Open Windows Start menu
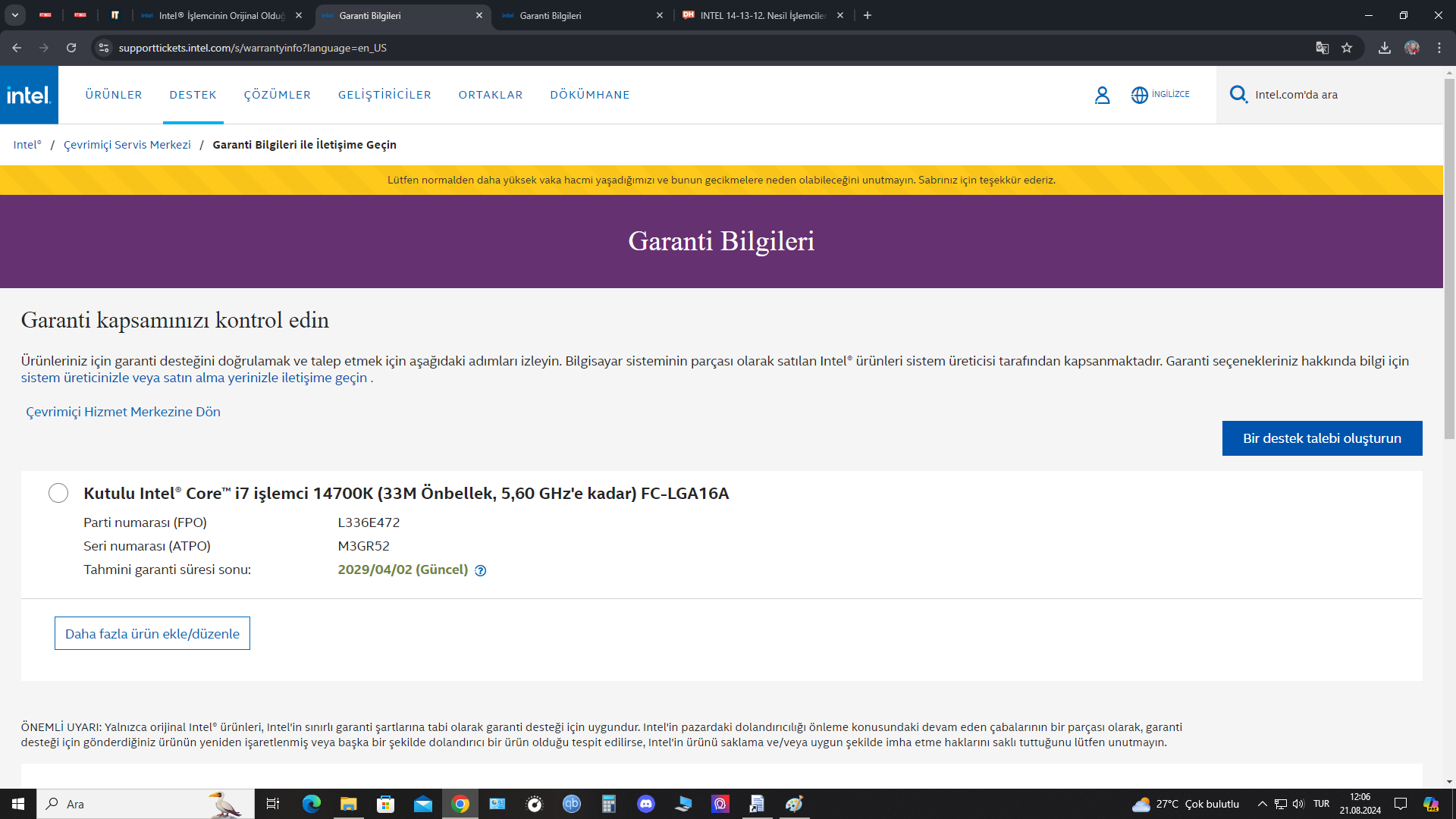The height and width of the screenshot is (819, 1456). tap(18, 804)
